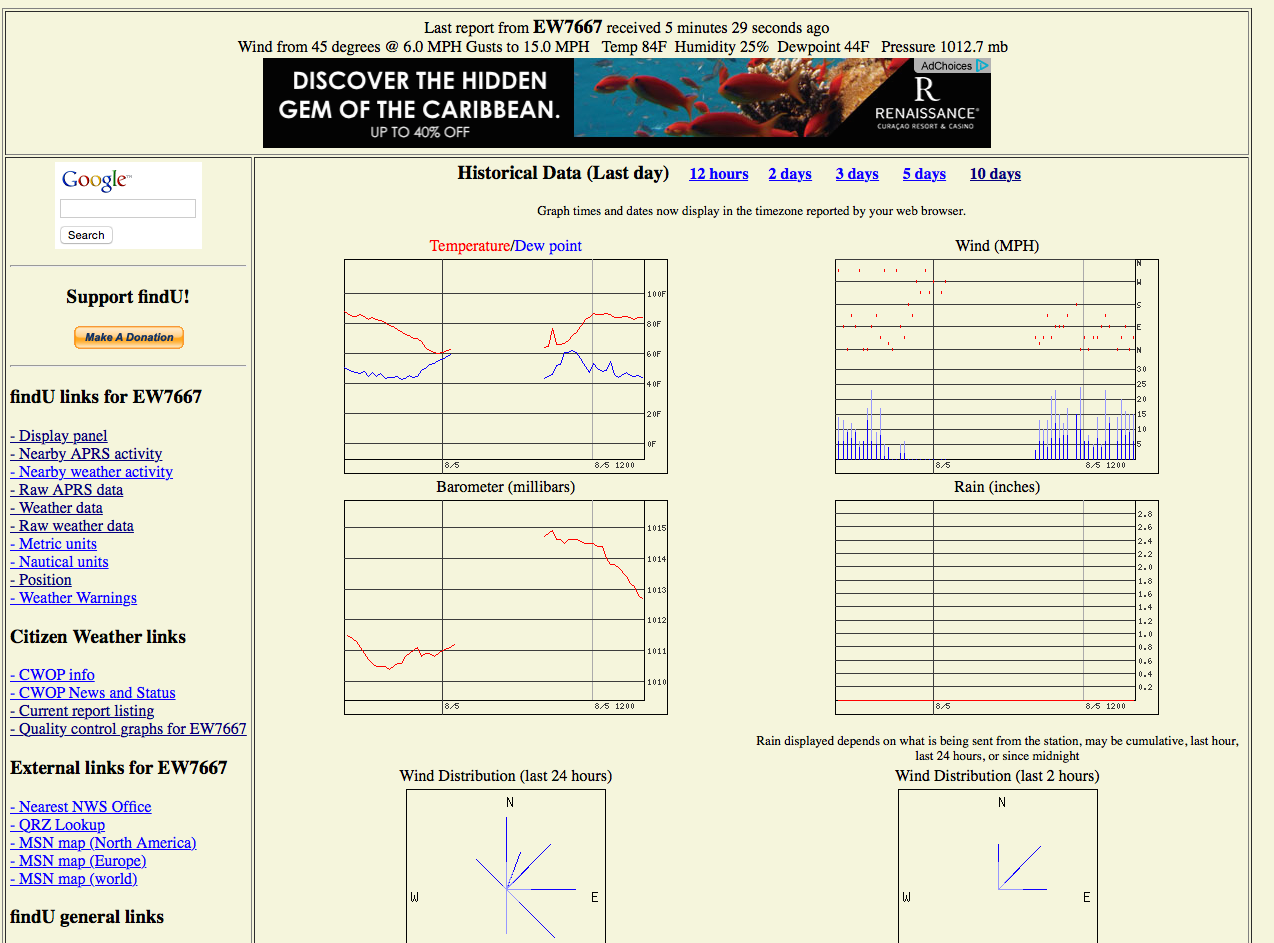Open the QRZ Lookup
This screenshot has width=1274, height=943.
pos(58,824)
